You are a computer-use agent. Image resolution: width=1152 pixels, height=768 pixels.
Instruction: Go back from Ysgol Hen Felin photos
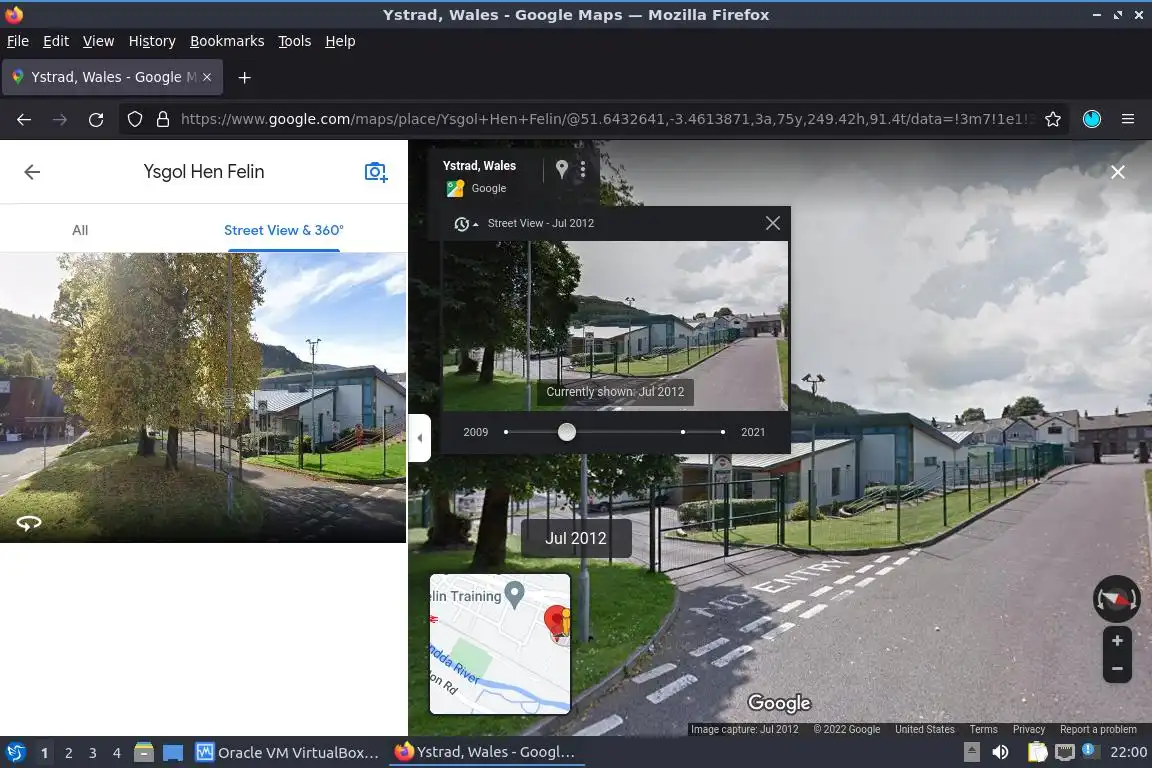[32, 172]
